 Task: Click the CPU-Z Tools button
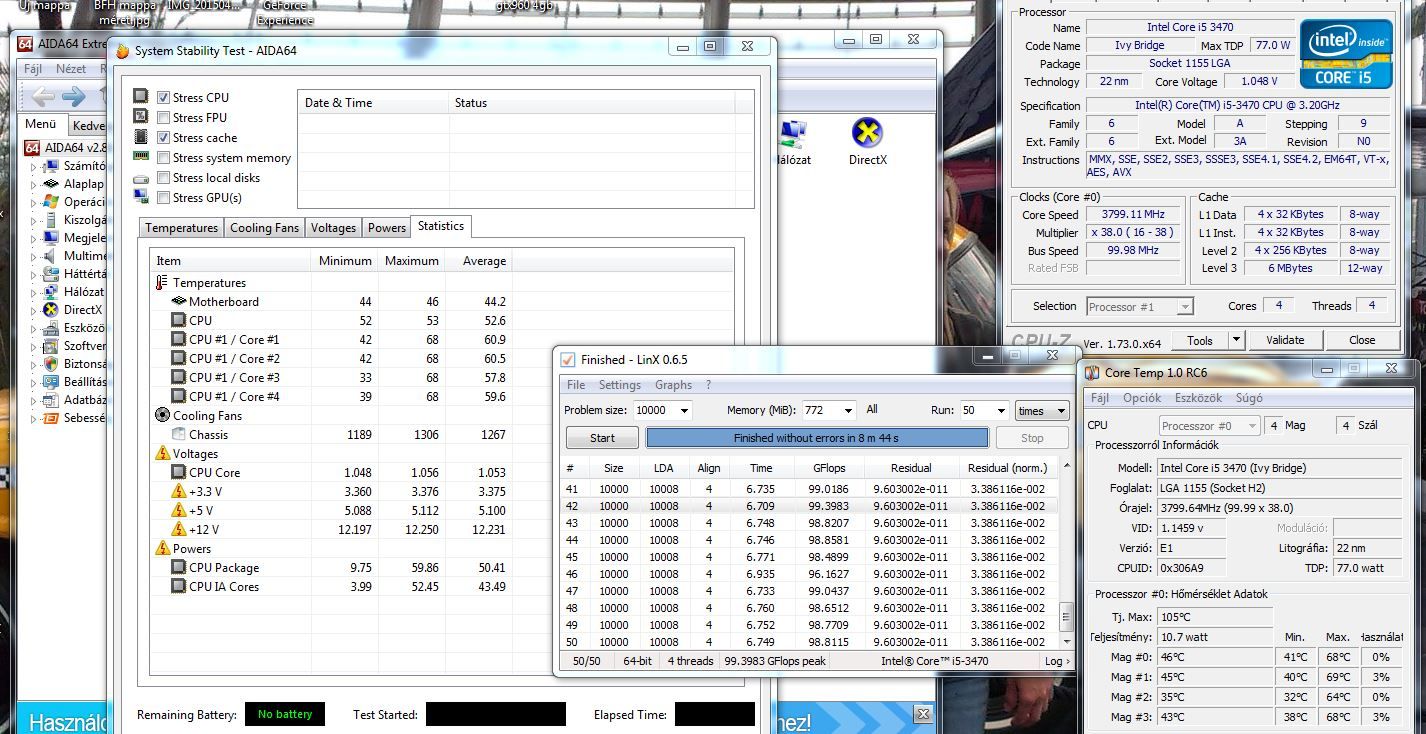pyautogui.click(x=1199, y=340)
